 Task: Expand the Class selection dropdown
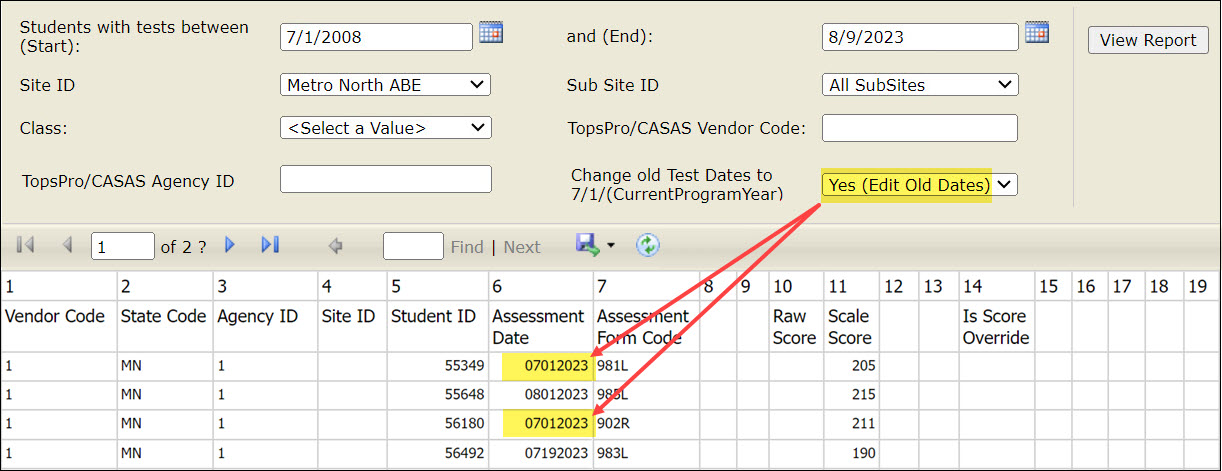(385, 128)
